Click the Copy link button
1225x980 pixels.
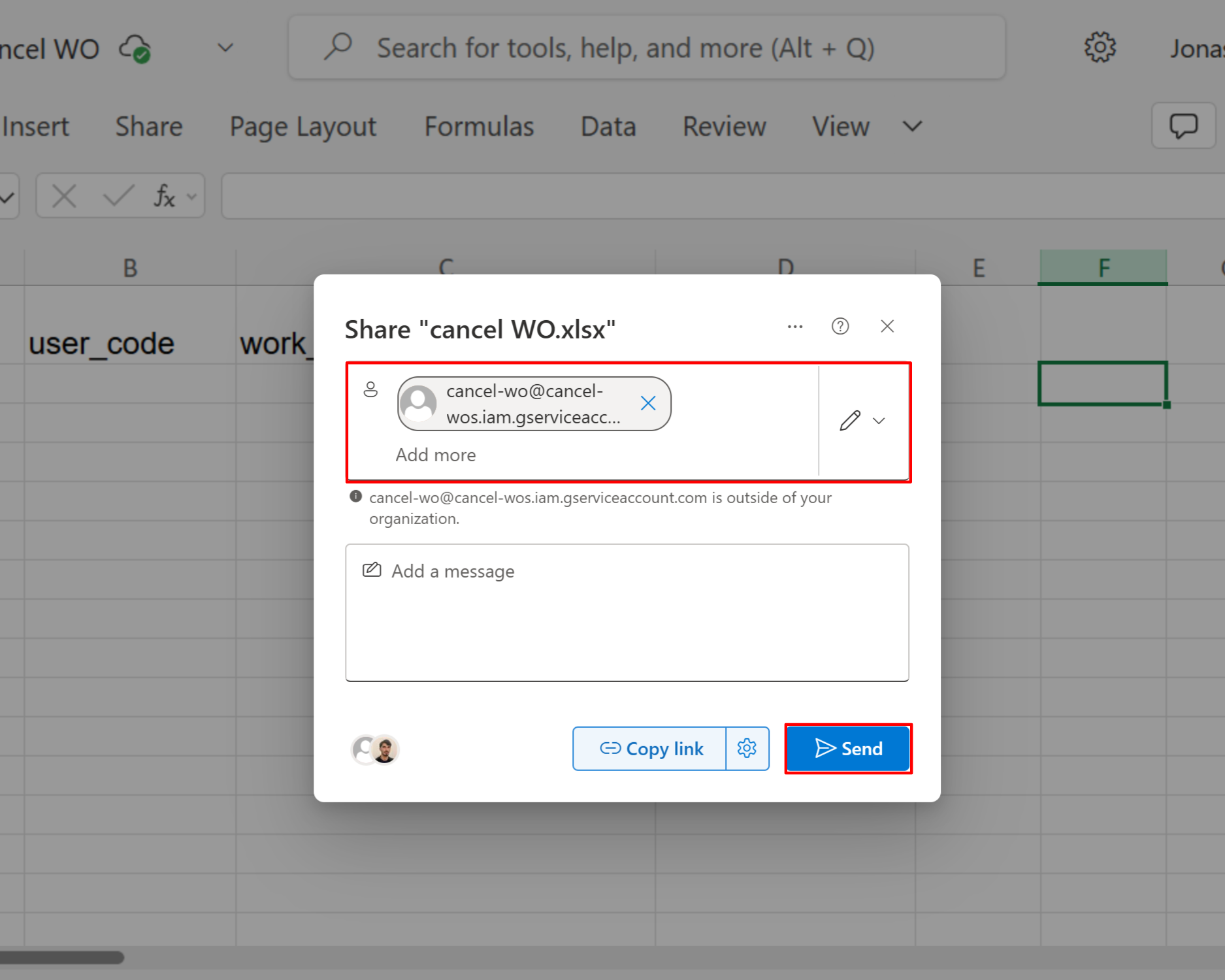(650, 749)
